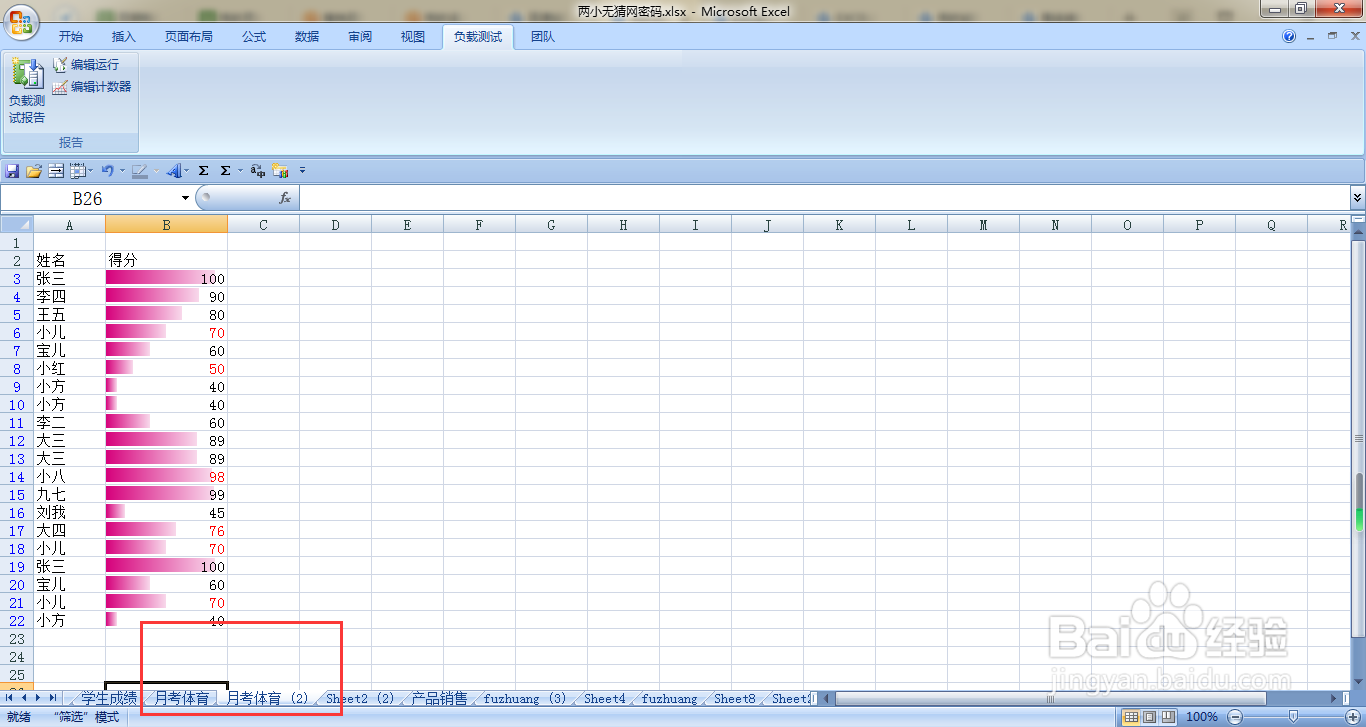
Task: Click cell containing 得分
Action: point(166,260)
